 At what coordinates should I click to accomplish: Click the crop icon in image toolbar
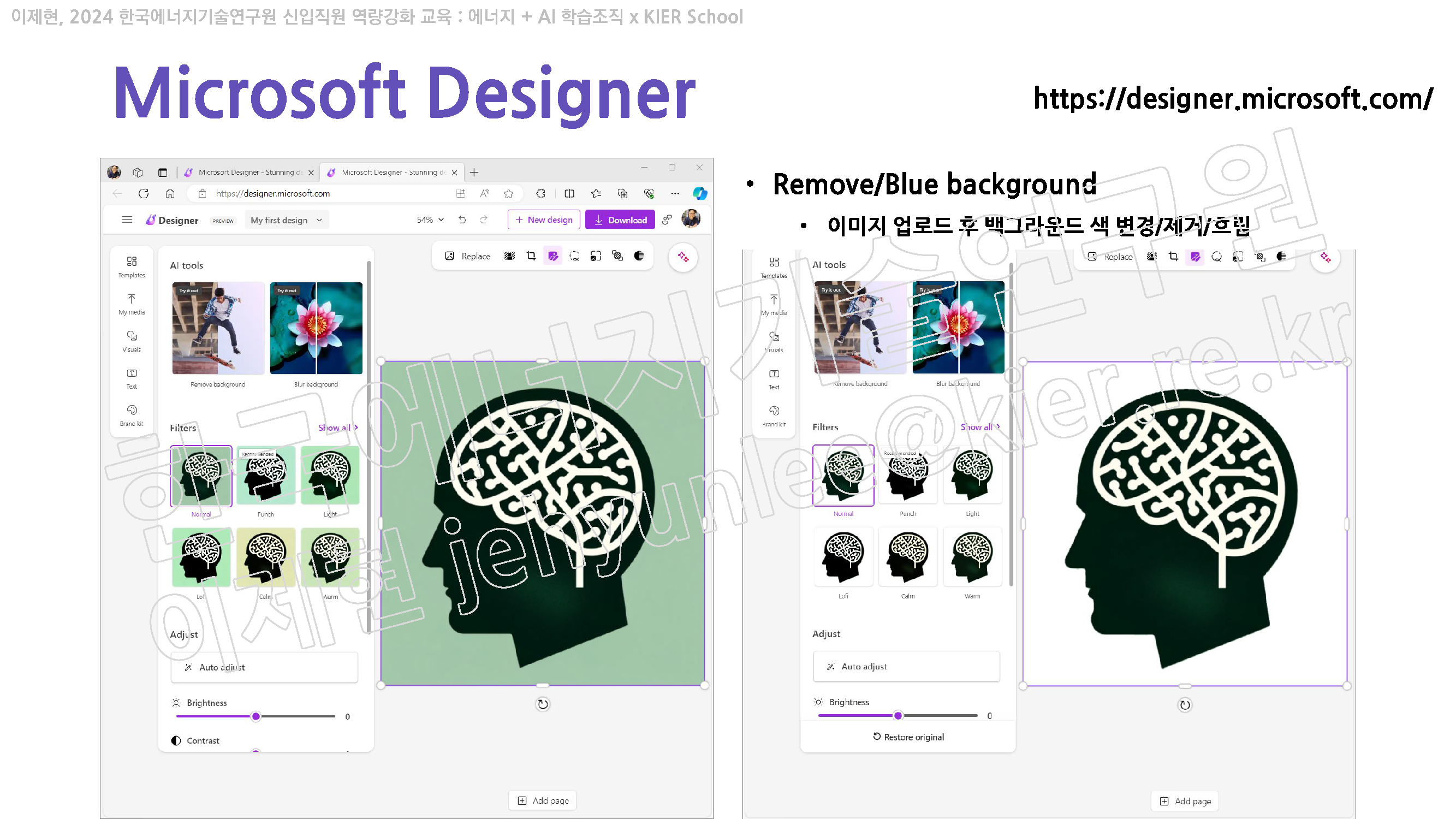point(531,256)
